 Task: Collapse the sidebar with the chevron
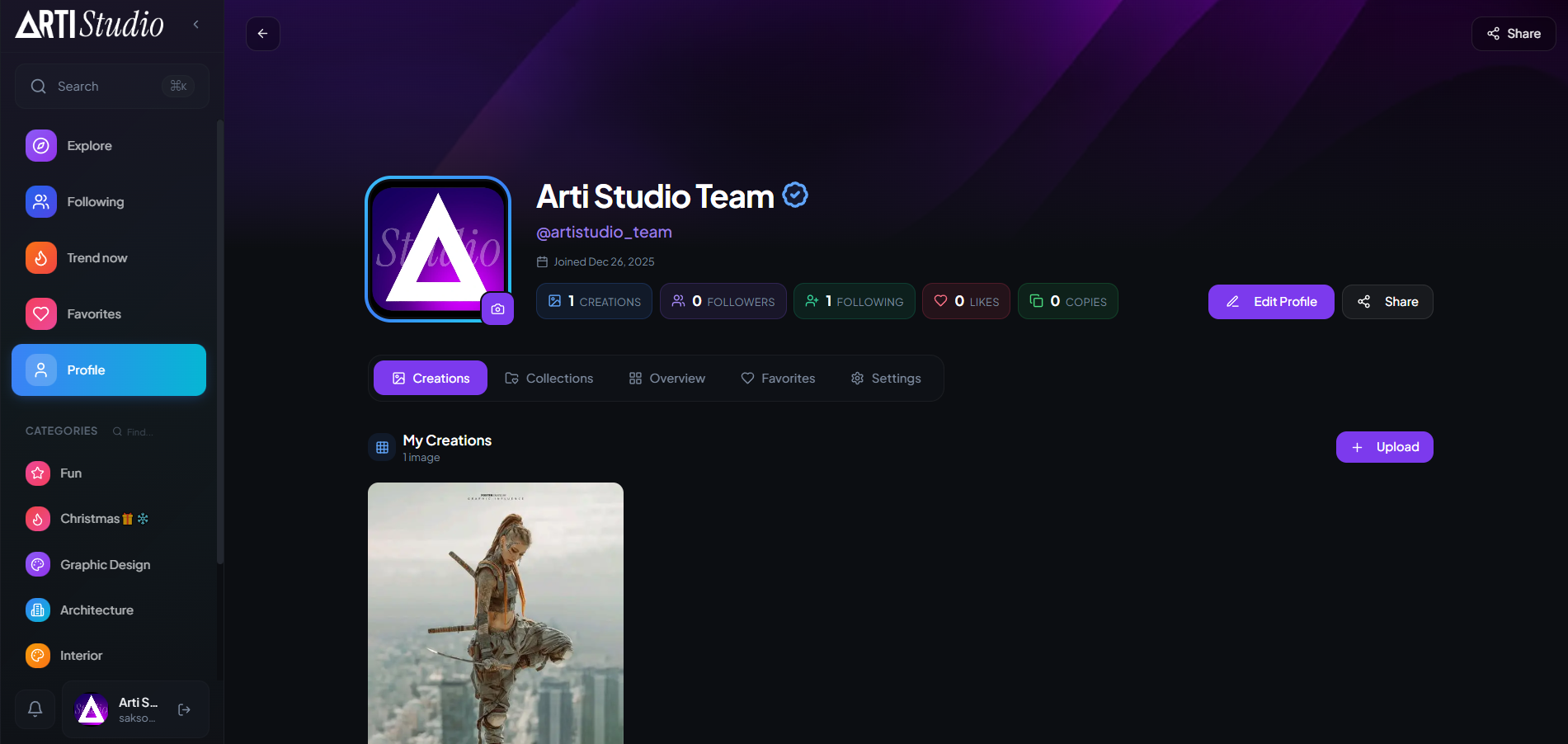pos(196,25)
